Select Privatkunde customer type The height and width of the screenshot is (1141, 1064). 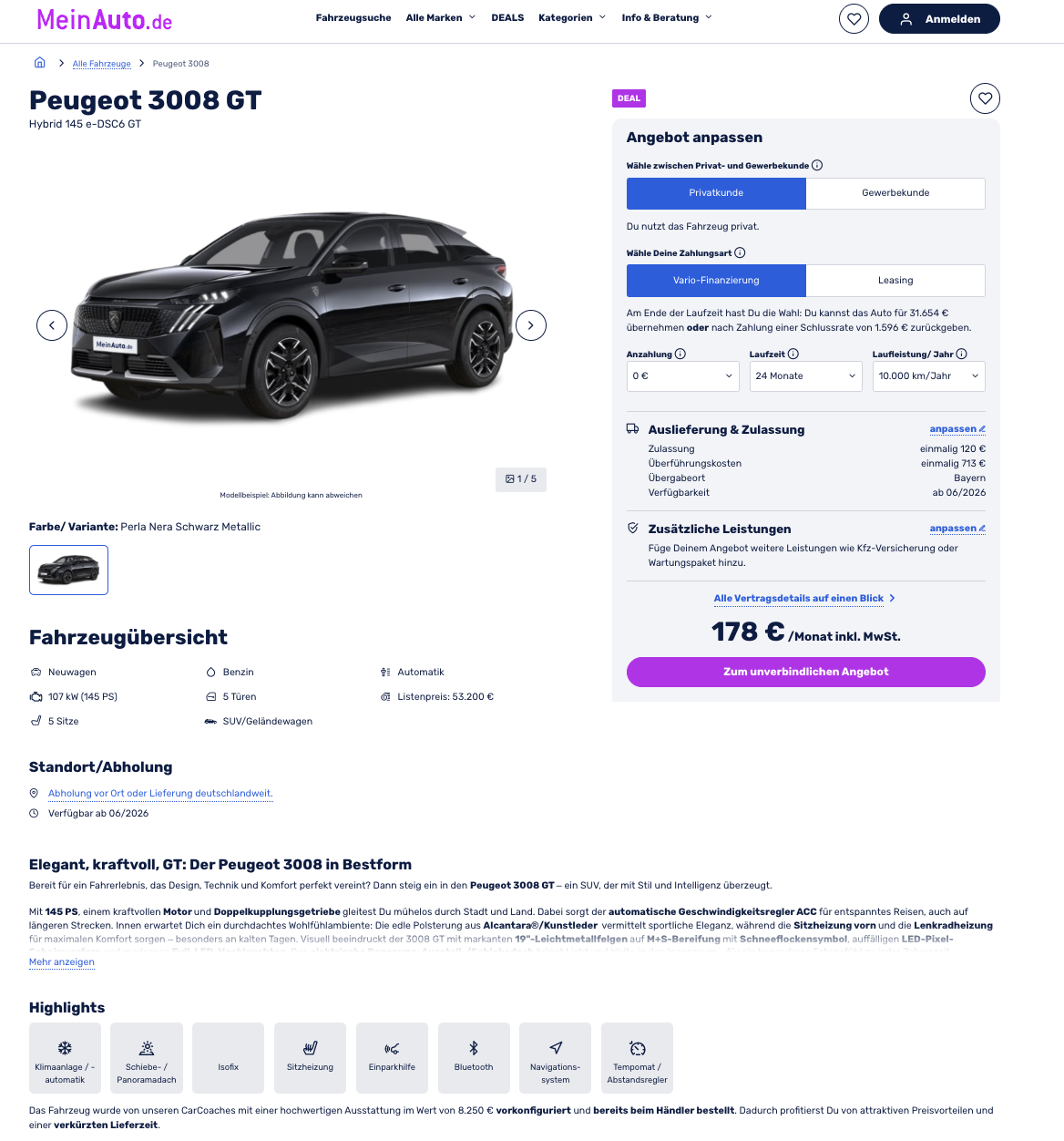pyautogui.click(x=716, y=193)
